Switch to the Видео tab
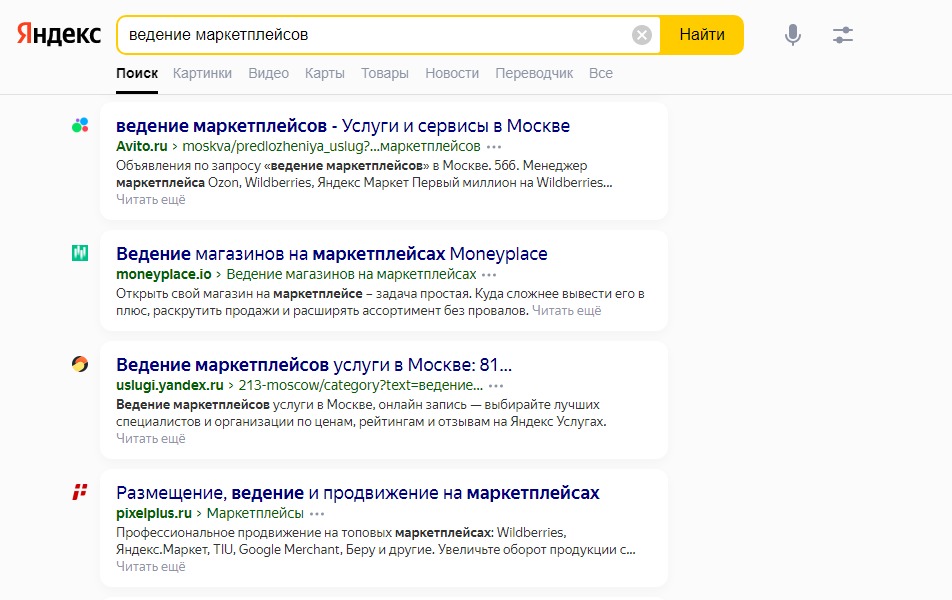 pos(268,73)
